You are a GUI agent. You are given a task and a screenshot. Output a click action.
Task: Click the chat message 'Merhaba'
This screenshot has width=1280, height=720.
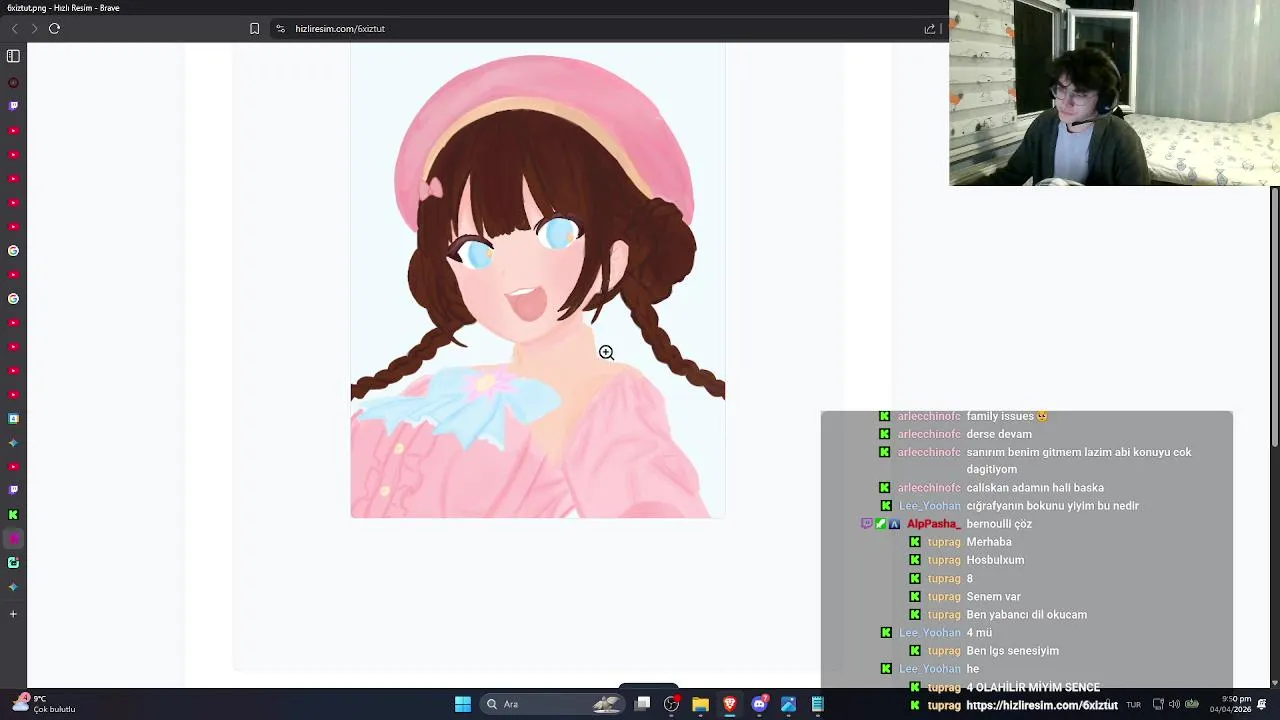[x=989, y=542]
